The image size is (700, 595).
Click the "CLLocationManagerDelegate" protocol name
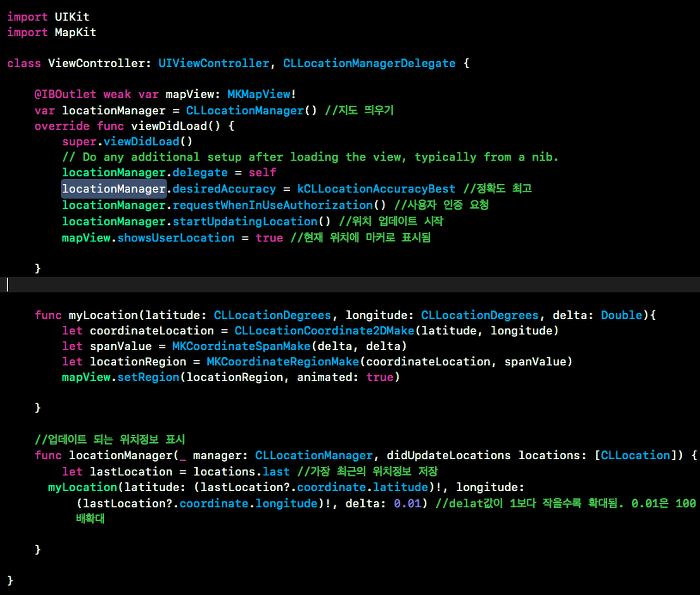click(369, 63)
